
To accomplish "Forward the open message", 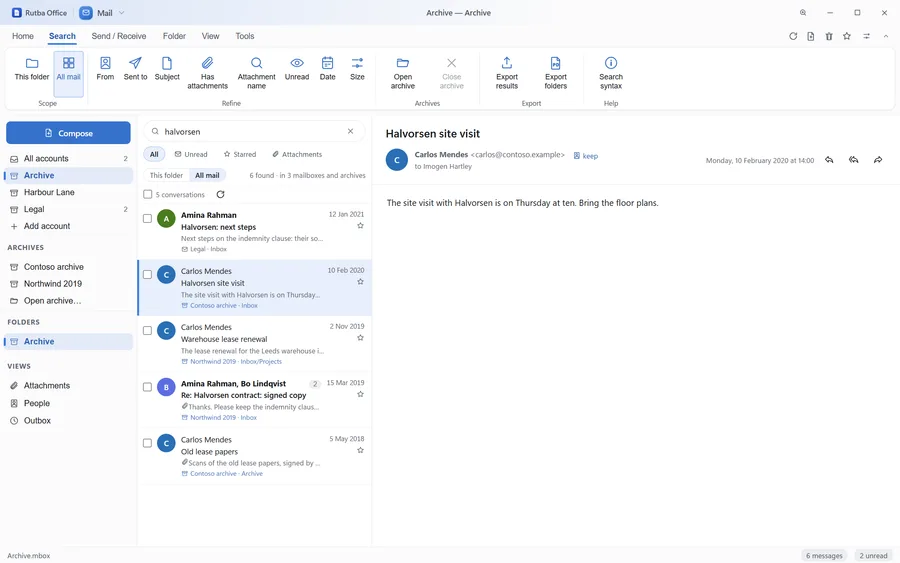I will pos(878,160).
